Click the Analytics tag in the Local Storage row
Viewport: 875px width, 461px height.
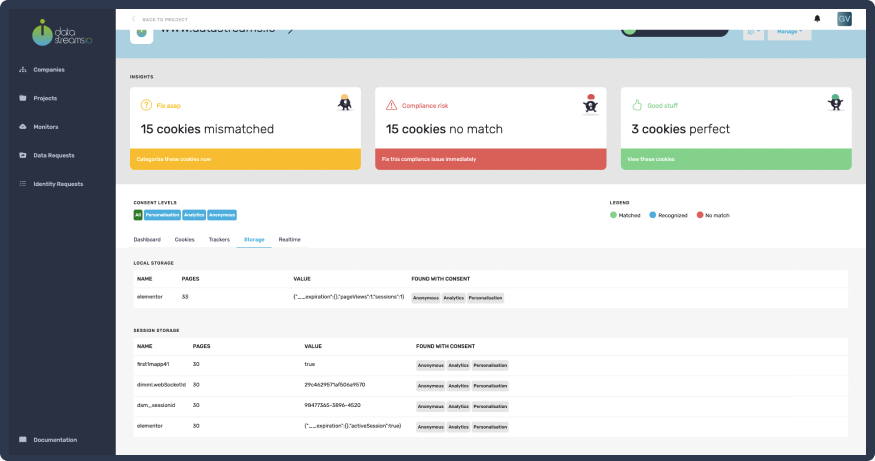click(454, 298)
